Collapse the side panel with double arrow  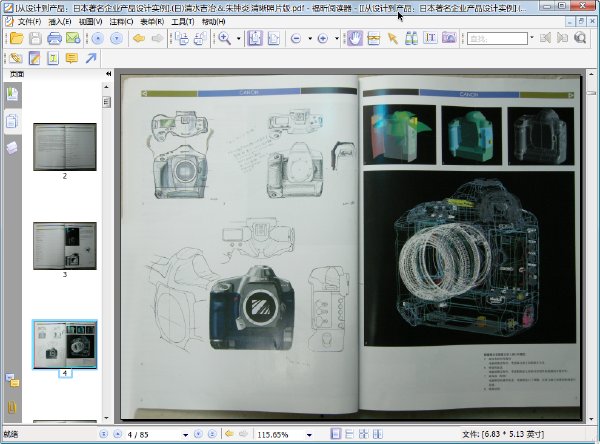(x=109, y=74)
